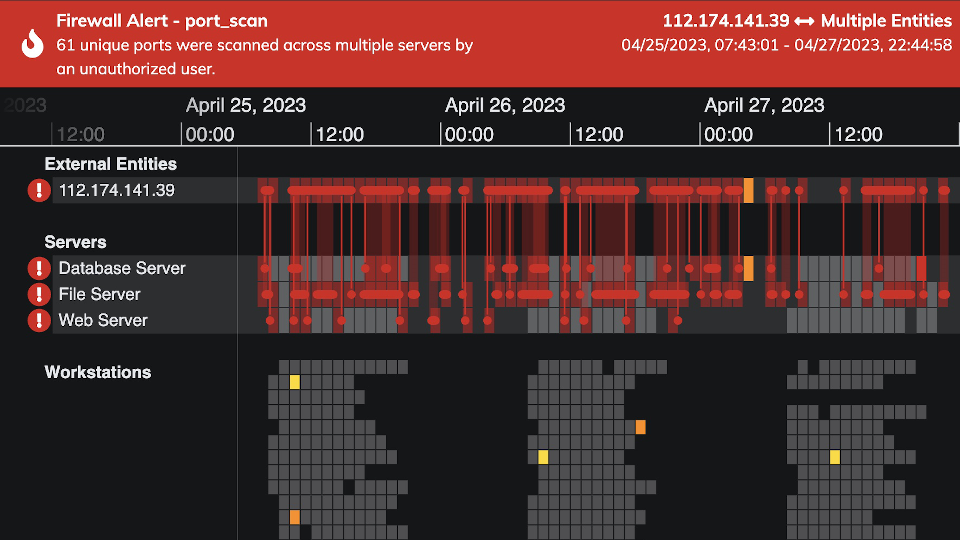Screen dimensions: 960x540
Task: Click the External Entities group heading
Action: tap(110, 164)
